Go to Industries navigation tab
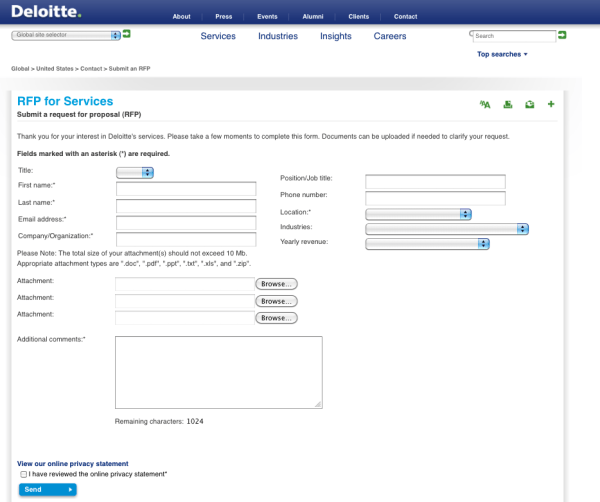This screenshot has width=600, height=502. pyautogui.click(x=278, y=36)
